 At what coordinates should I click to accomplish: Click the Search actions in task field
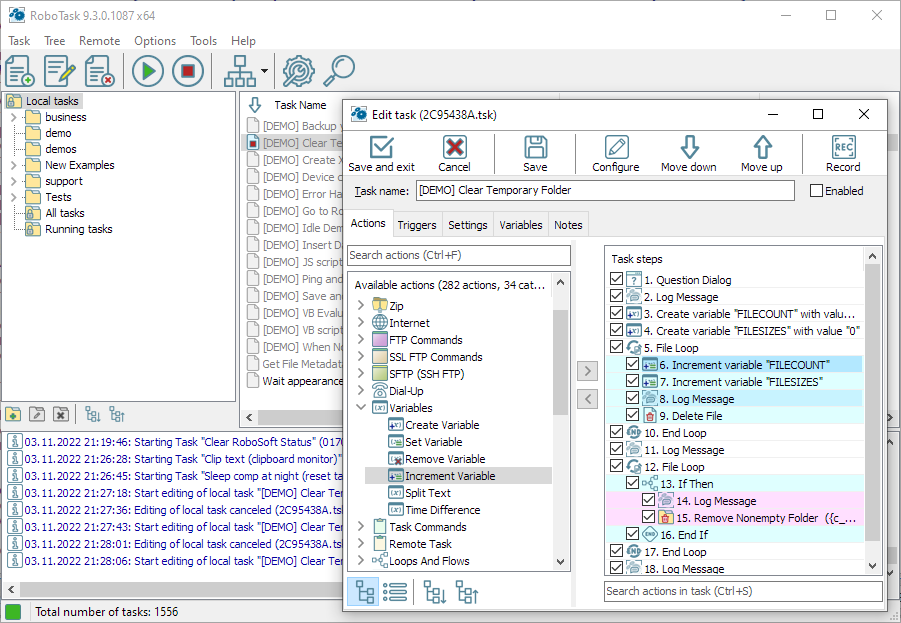[x=743, y=592]
